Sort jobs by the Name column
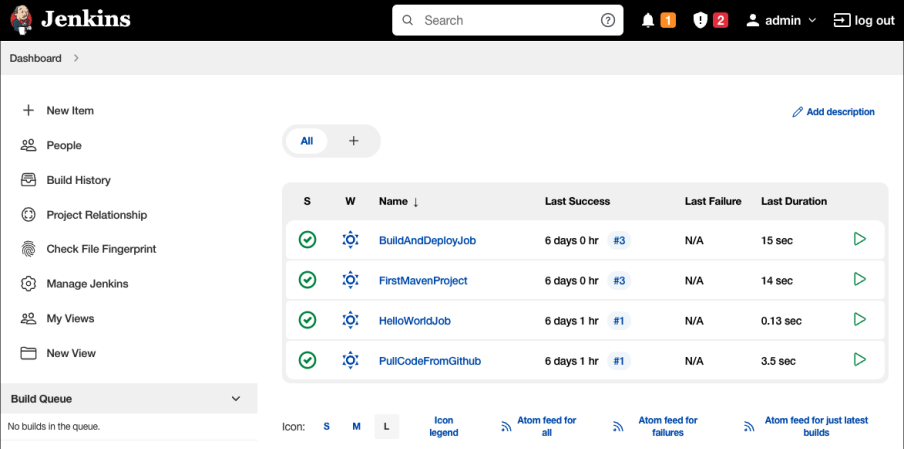This screenshot has height=449, width=904. [x=398, y=201]
